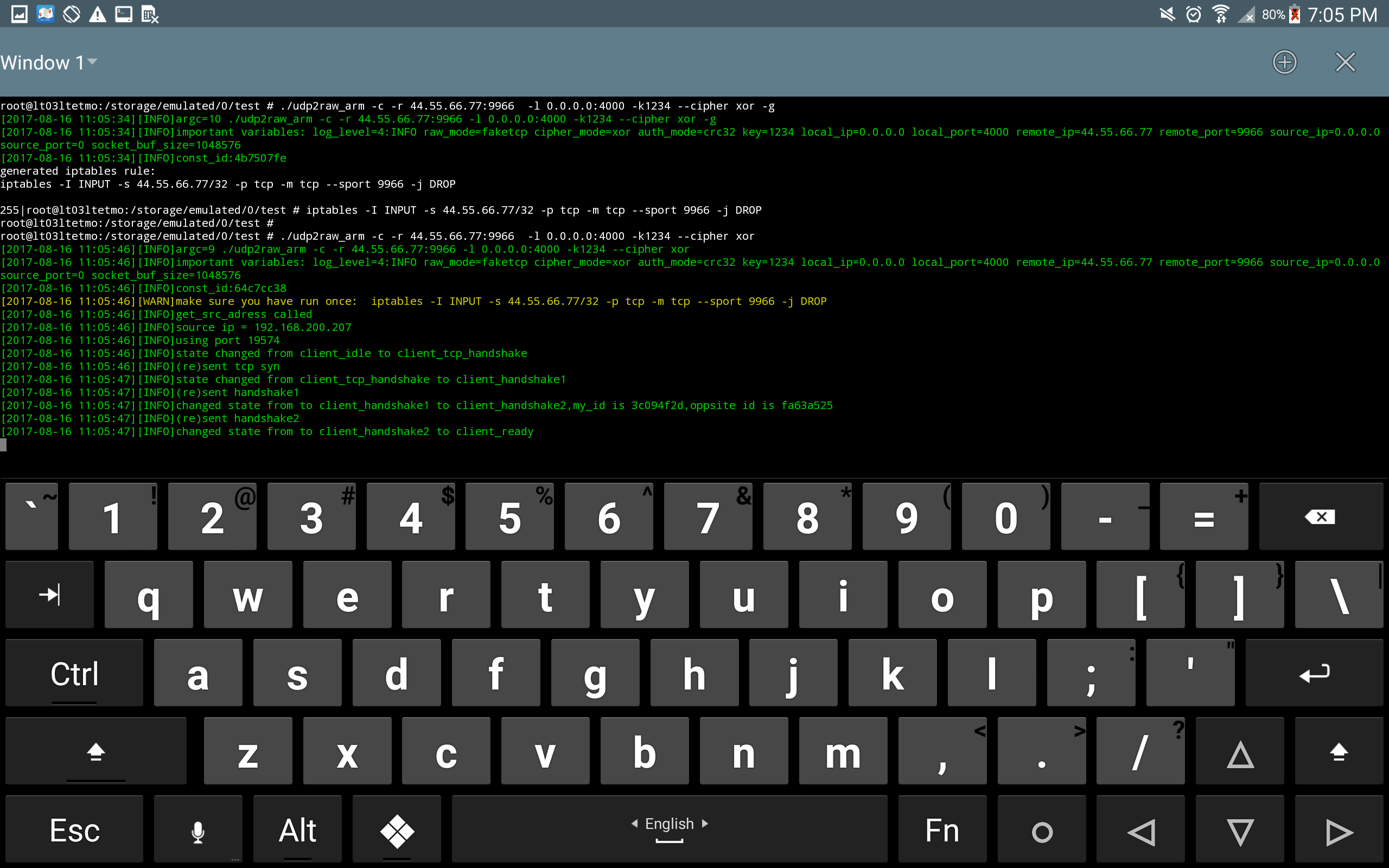Toggle the Alt modifier key
The width and height of the screenshot is (1389, 868).
(297, 830)
